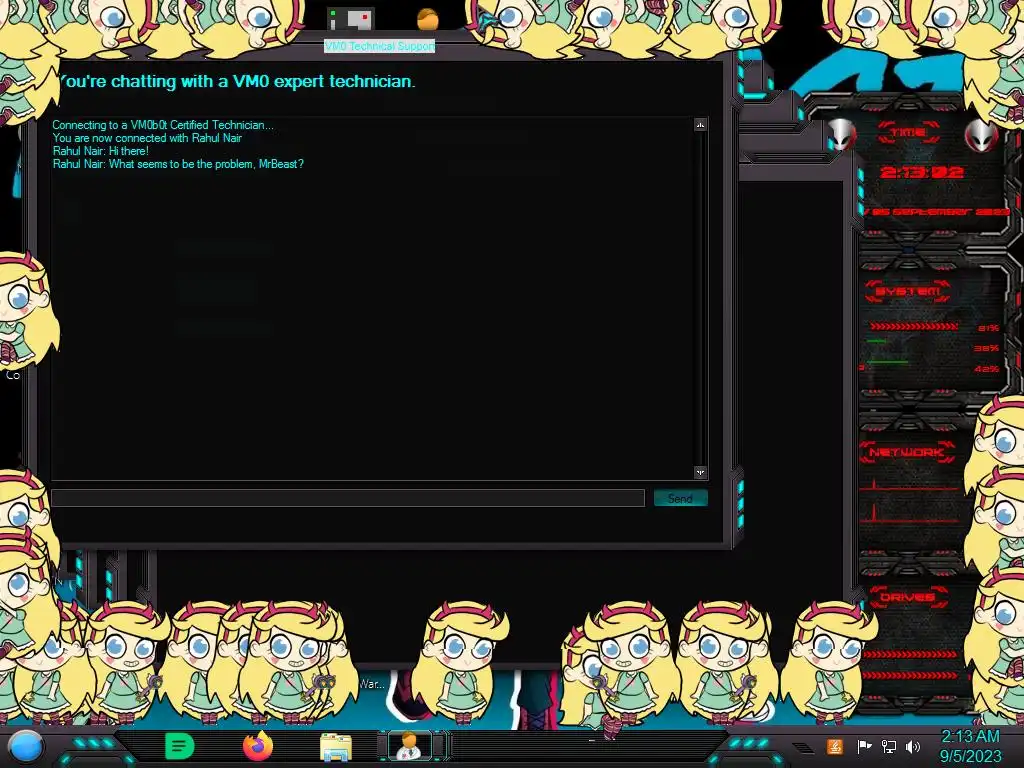Click the DRIVES header on the sidebar widget

click(x=908, y=597)
